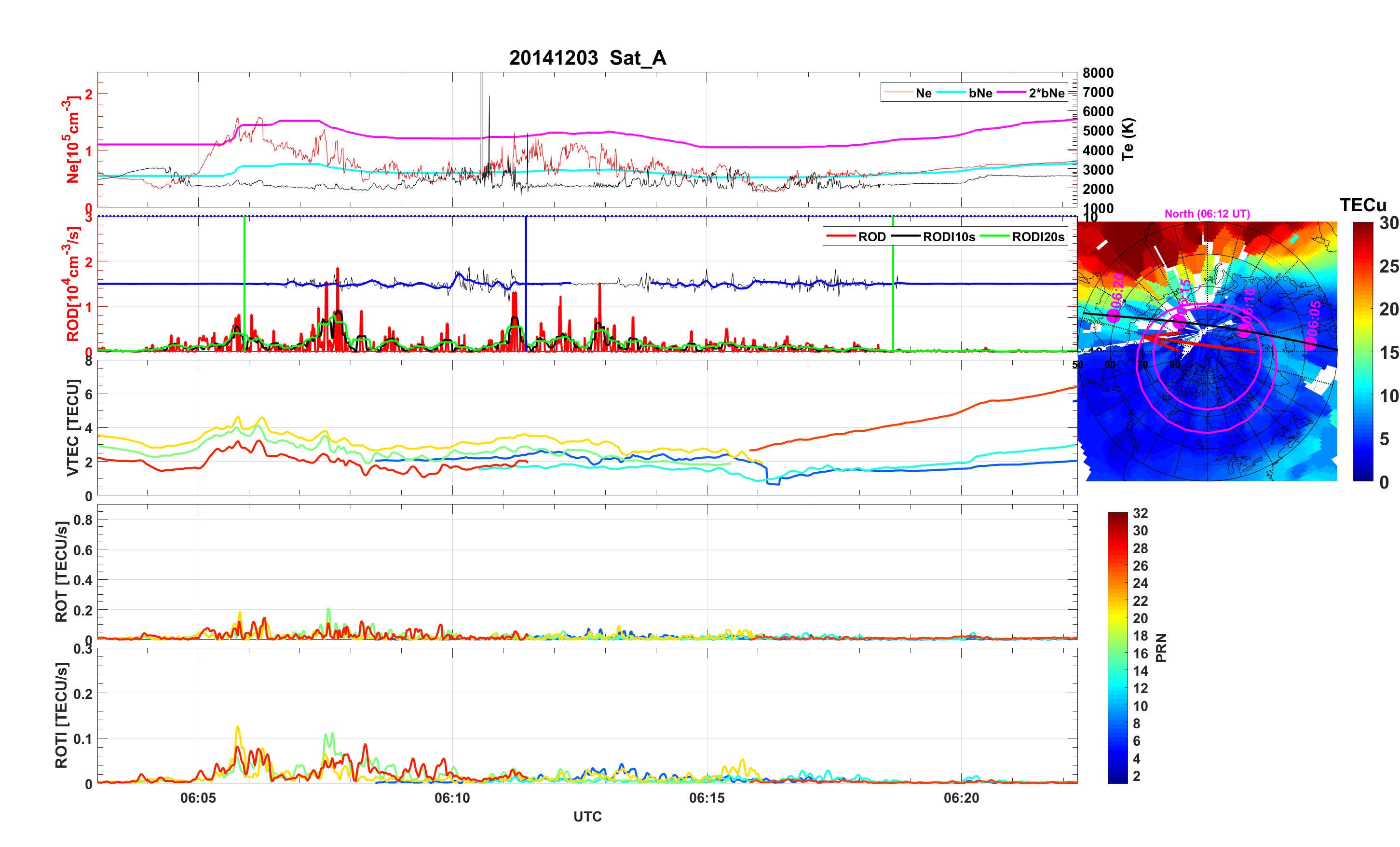This screenshot has width=1400, height=847.
Task: Click the 06:20 magenta marker on map
Action: click(x=1114, y=316)
